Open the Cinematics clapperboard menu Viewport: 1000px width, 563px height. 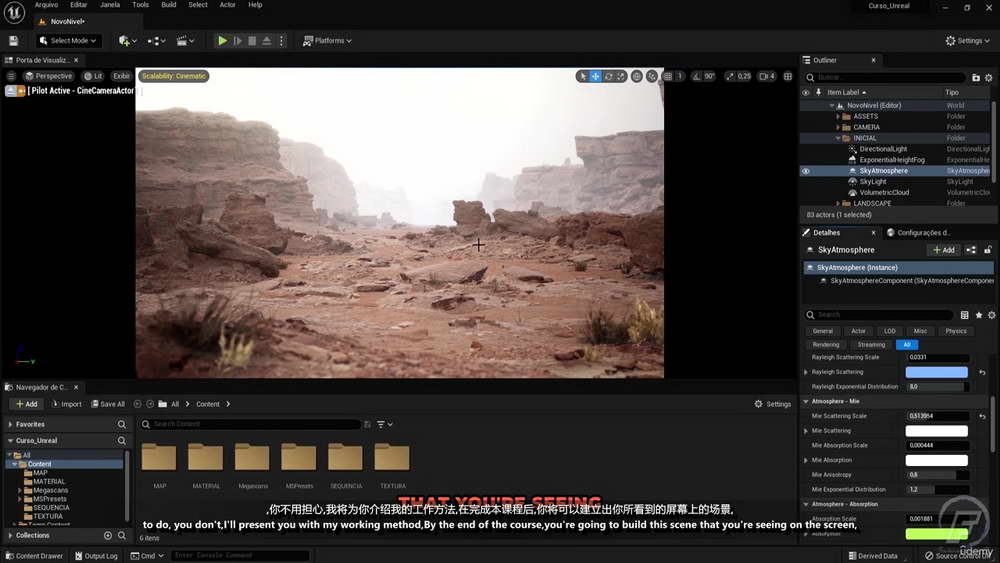[185, 41]
